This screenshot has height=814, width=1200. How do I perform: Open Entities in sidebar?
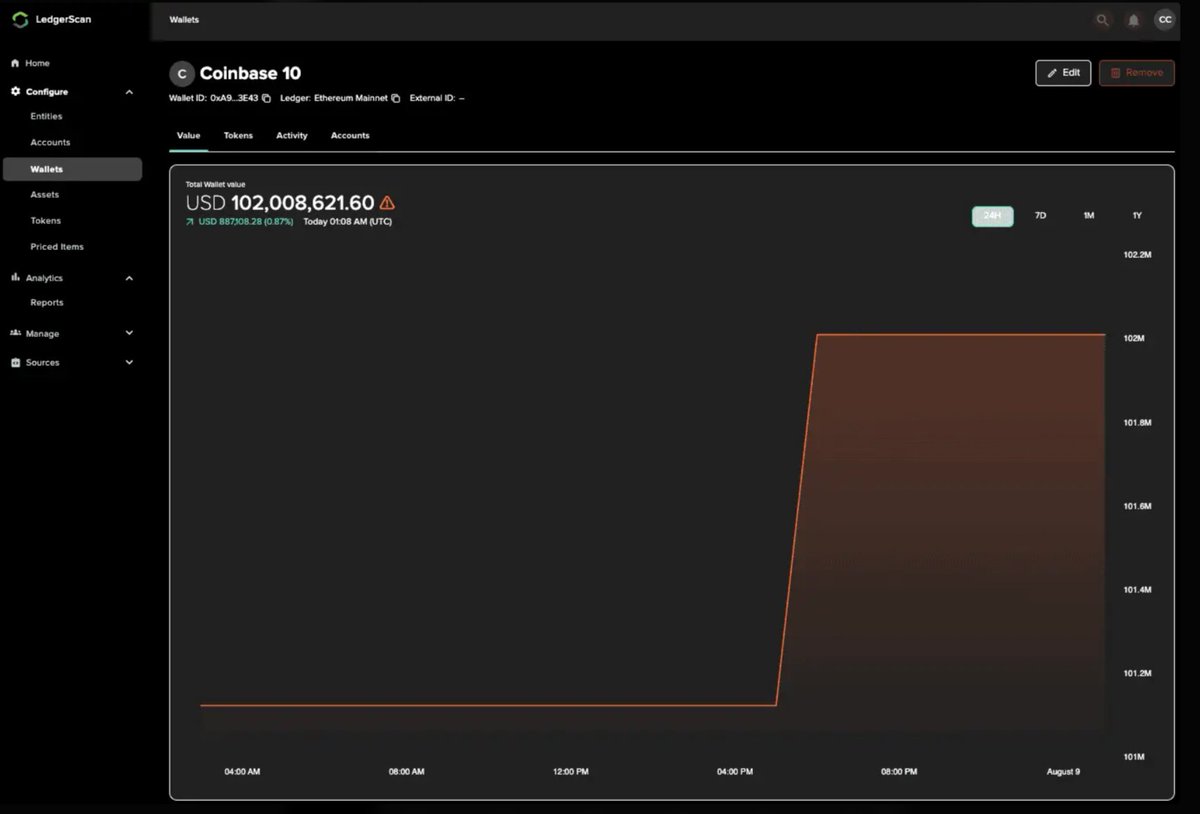(x=46, y=116)
